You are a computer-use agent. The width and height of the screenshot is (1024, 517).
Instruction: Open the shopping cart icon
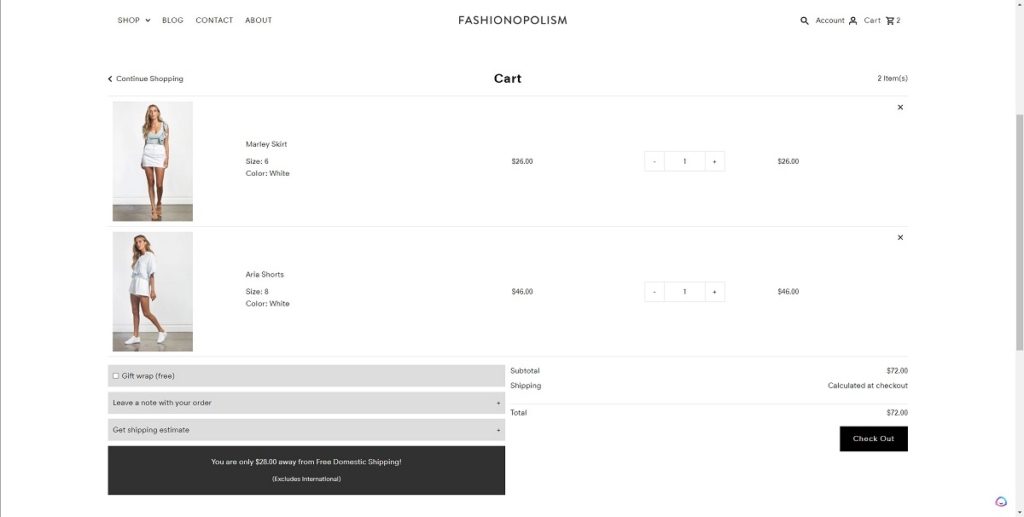pyautogui.click(x=890, y=21)
